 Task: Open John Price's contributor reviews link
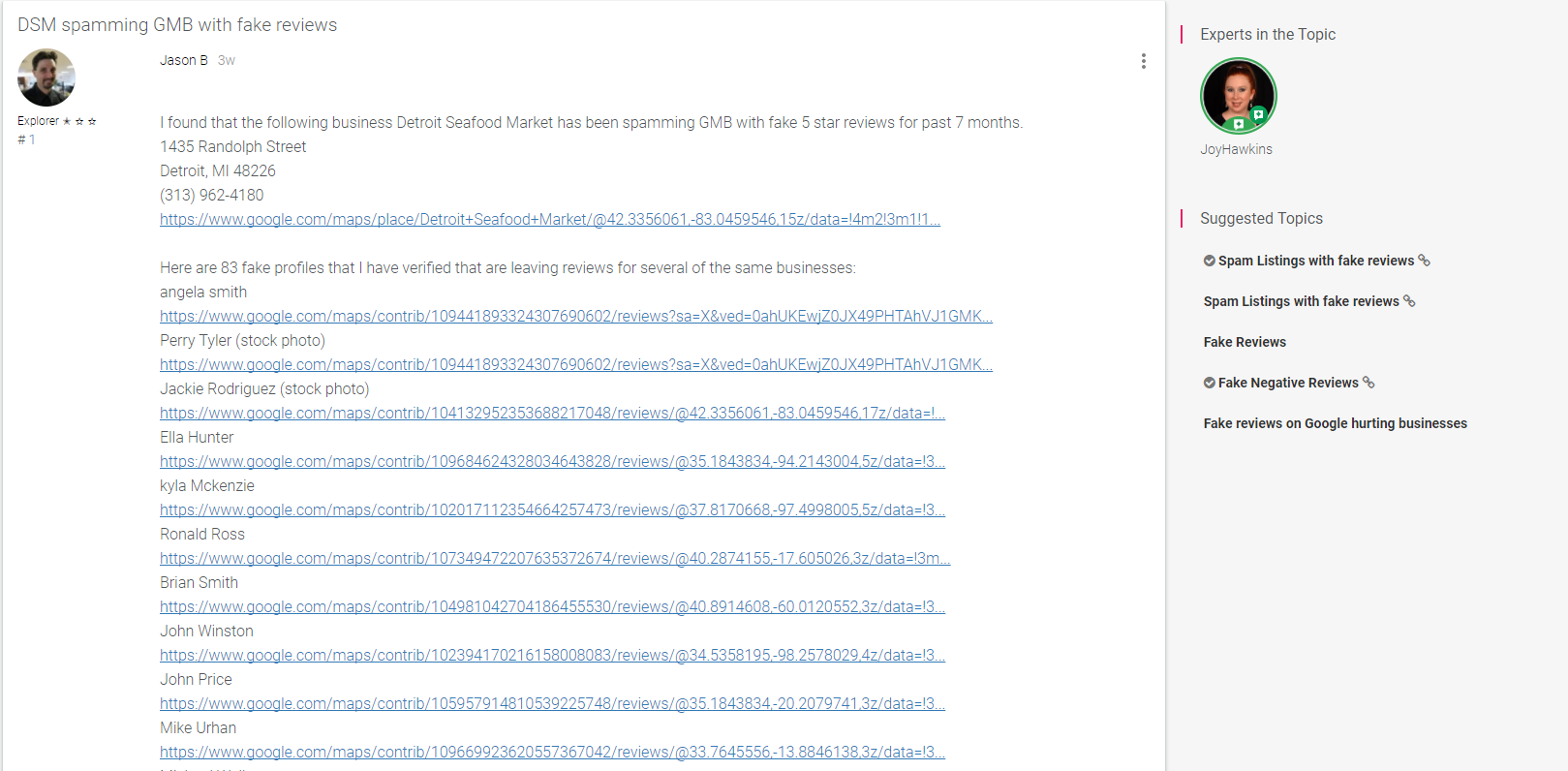(552, 704)
